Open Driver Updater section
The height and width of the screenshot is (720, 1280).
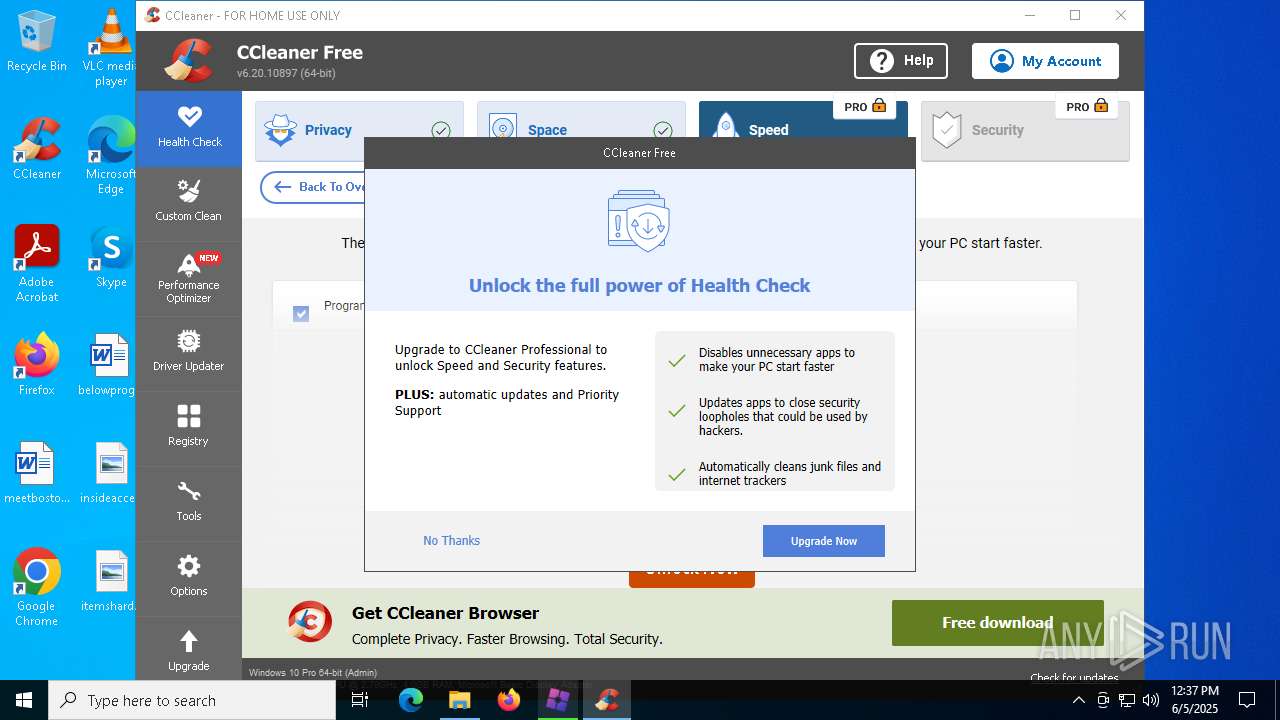(x=189, y=353)
